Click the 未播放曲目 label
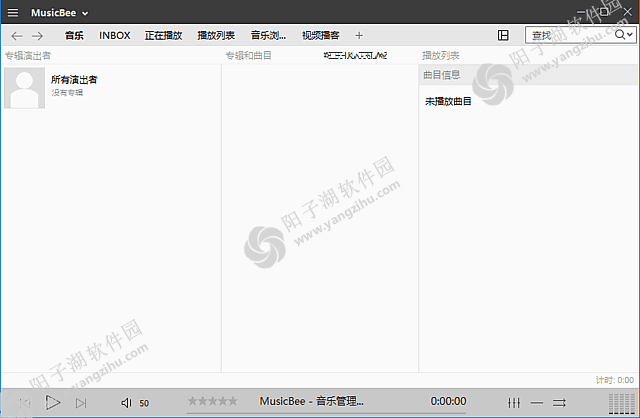Screen dimensions: 640x418 [448, 101]
